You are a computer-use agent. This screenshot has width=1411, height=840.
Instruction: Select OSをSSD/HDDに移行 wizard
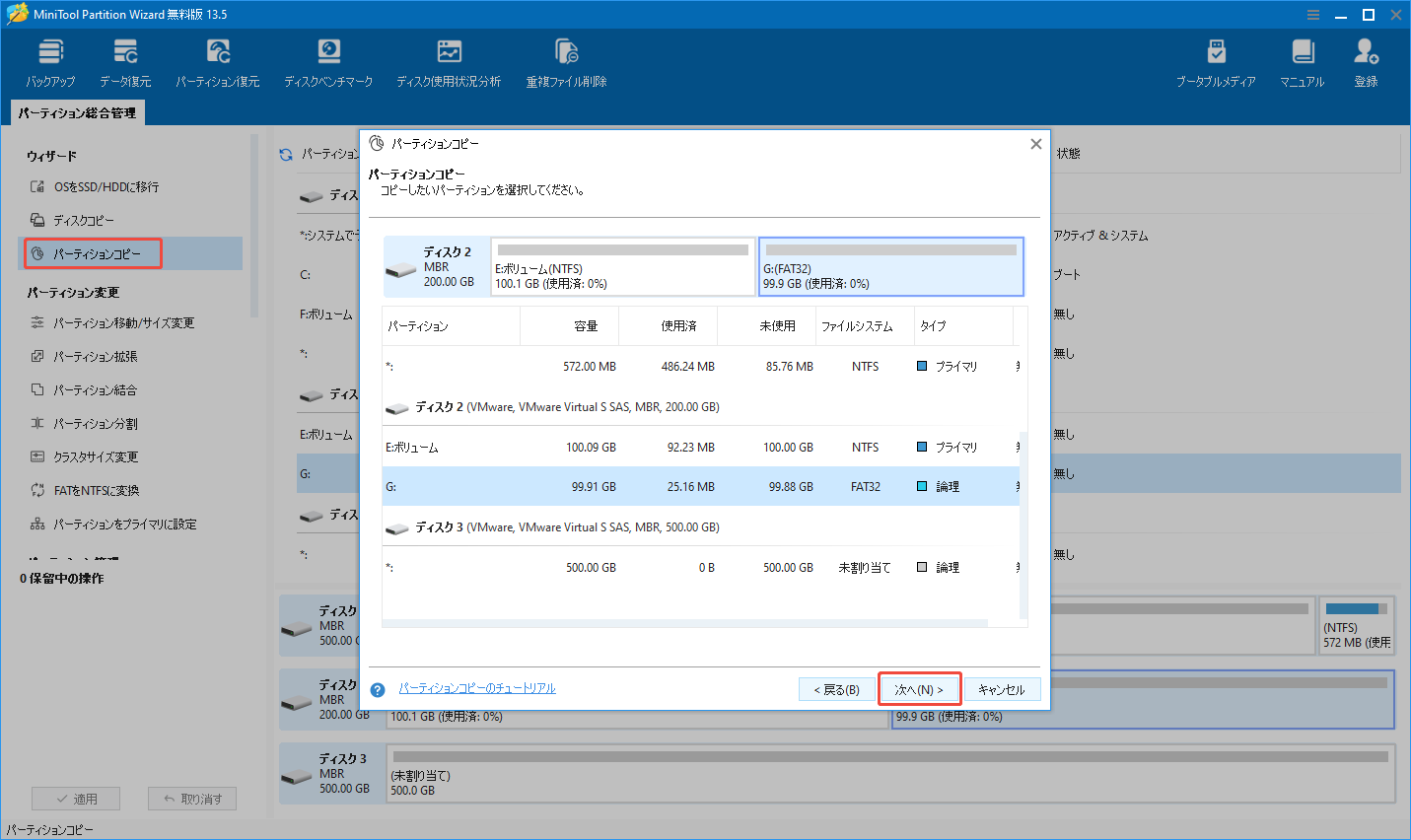105,186
